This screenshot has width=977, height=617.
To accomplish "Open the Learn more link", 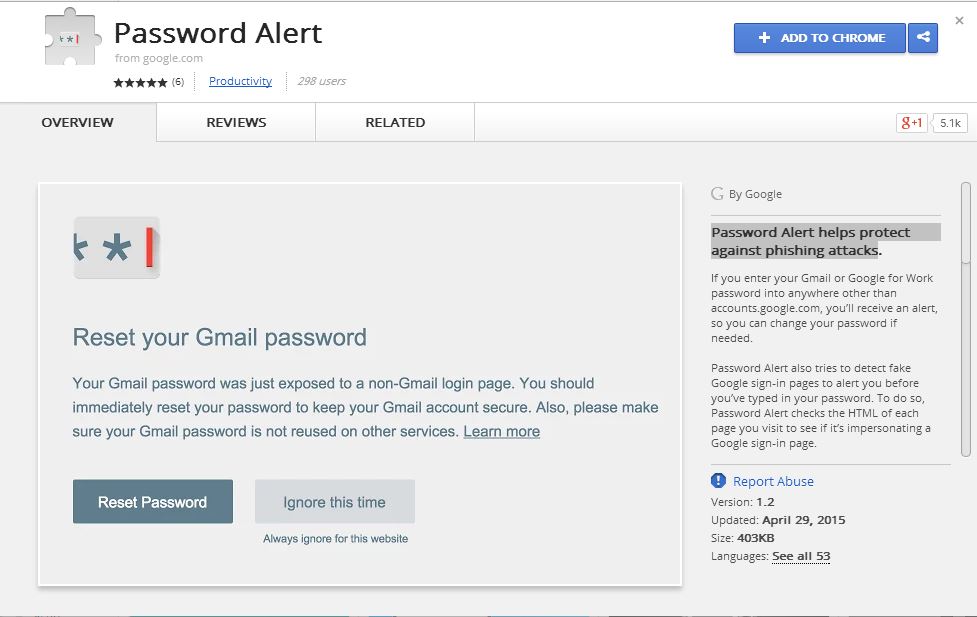I will [502, 431].
